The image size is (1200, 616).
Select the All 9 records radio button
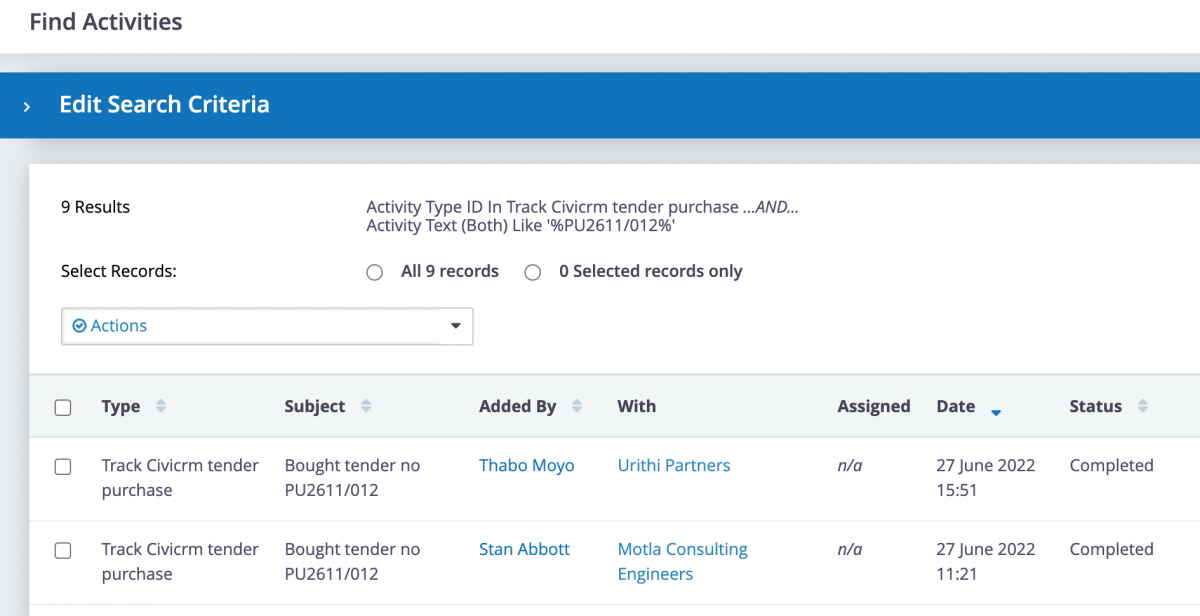coord(375,272)
